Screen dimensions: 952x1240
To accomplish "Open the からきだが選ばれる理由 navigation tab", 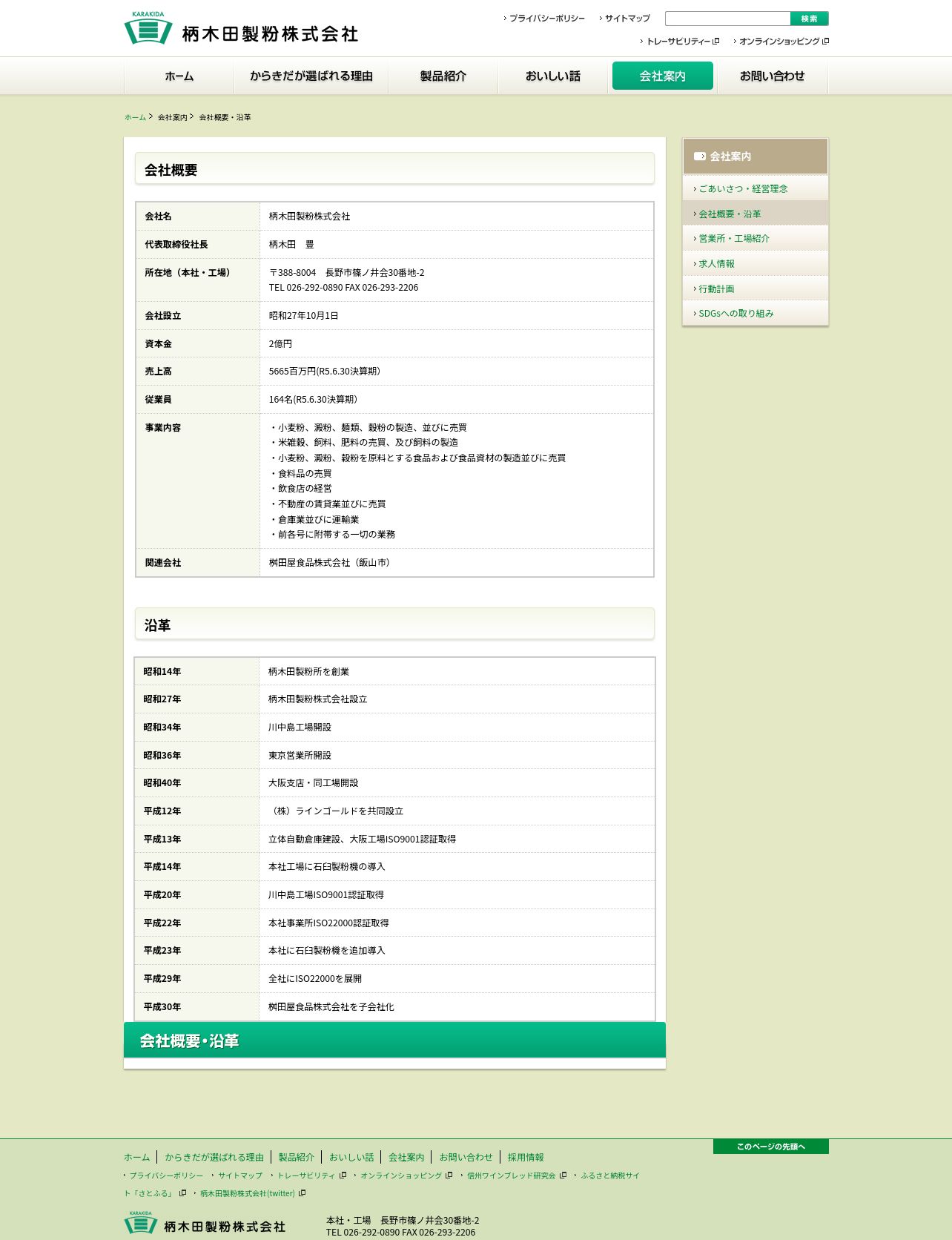I will coord(311,76).
